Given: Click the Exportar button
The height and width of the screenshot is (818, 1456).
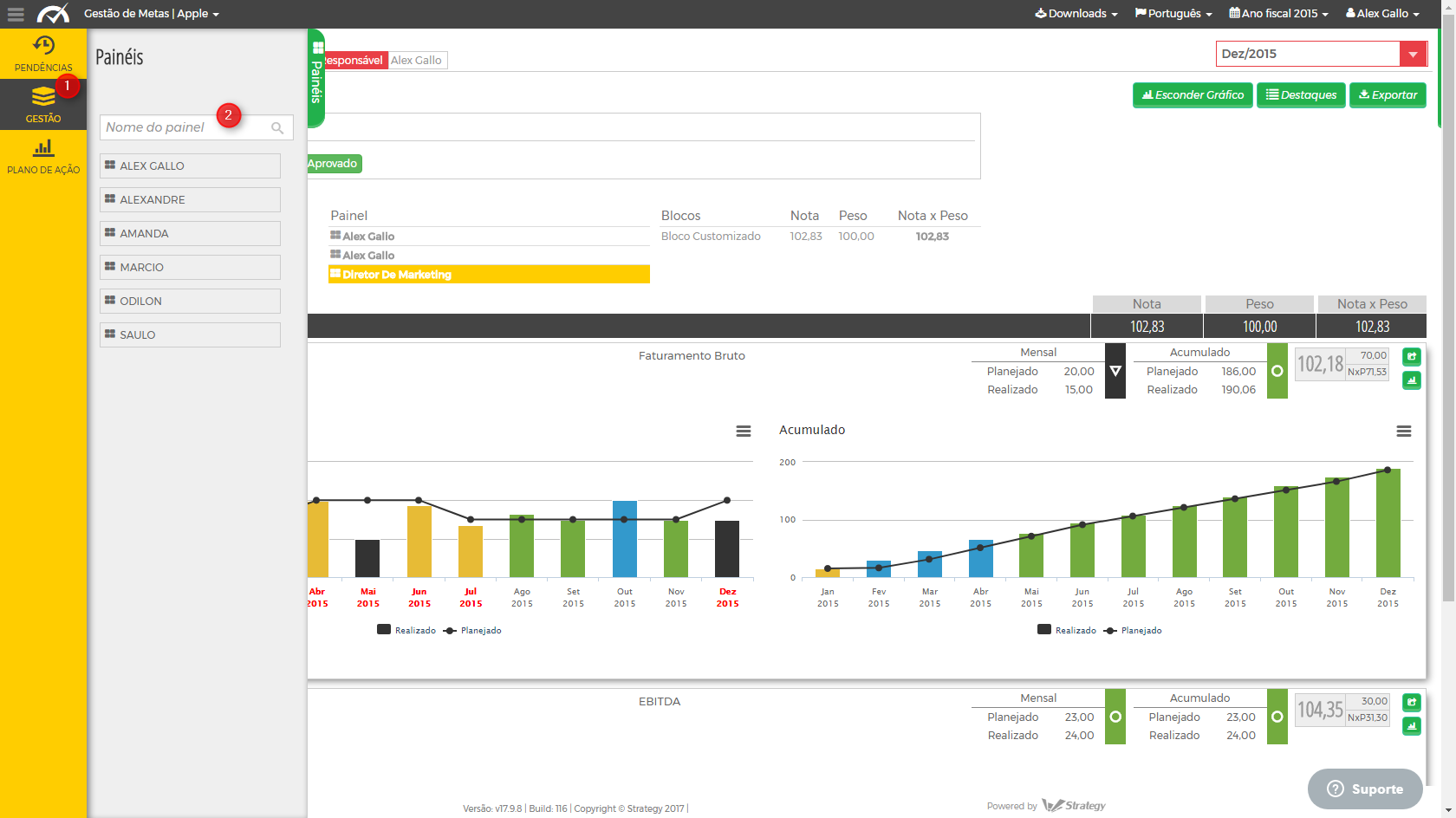Looking at the screenshot, I should (1388, 95).
